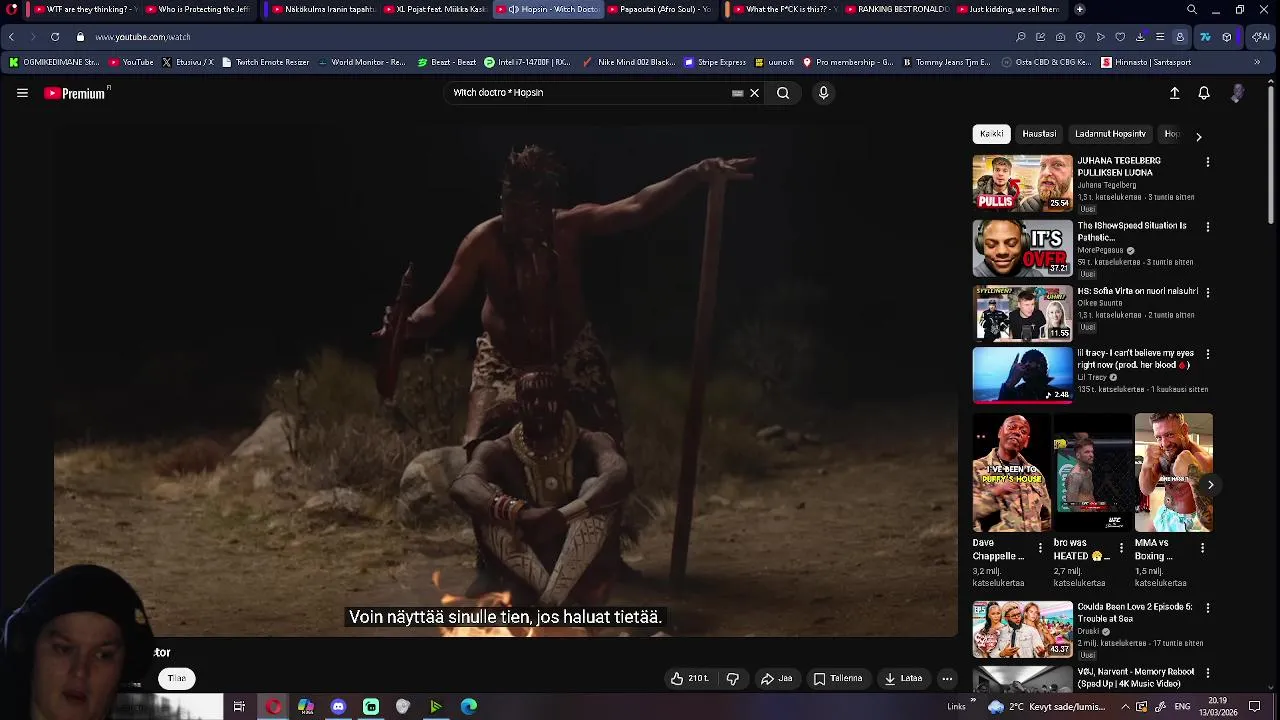This screenshot has width=1280, height=720.
Task: Start voice search with the microphone
Action: point(823,93)
